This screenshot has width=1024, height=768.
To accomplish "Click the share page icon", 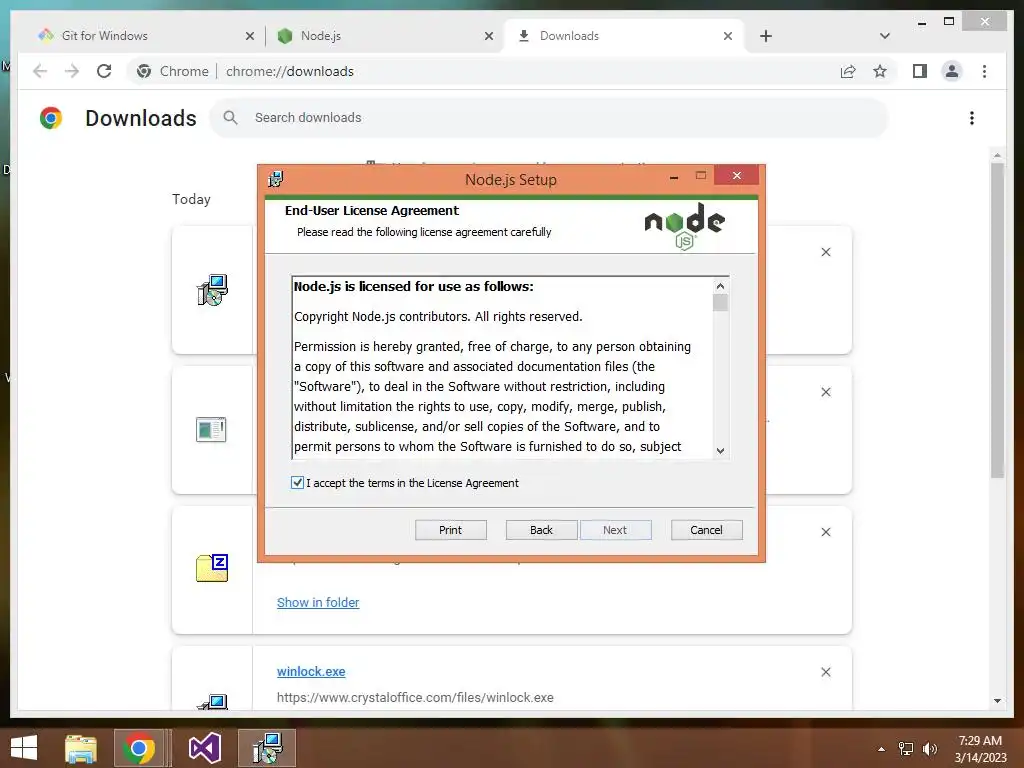I will pyautogui.click(x=848, y=71).
